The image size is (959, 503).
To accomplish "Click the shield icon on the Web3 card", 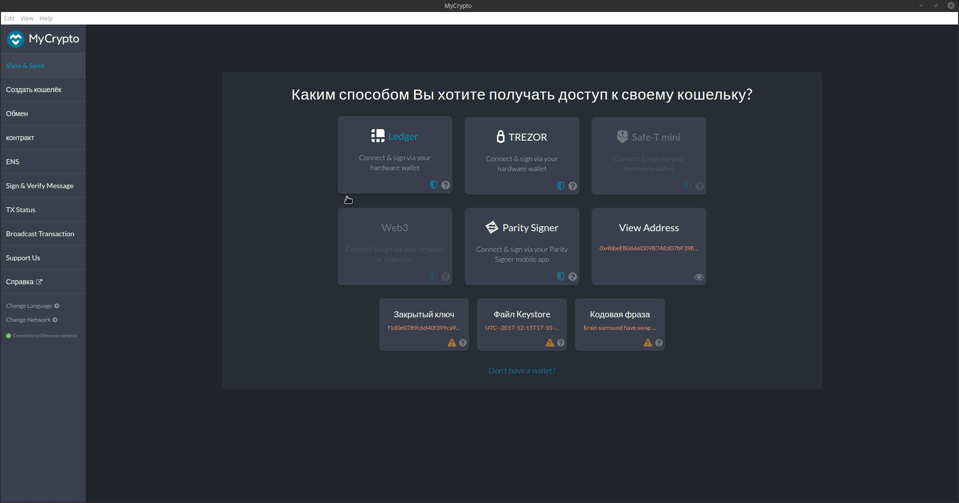I will tap(434, 277).
